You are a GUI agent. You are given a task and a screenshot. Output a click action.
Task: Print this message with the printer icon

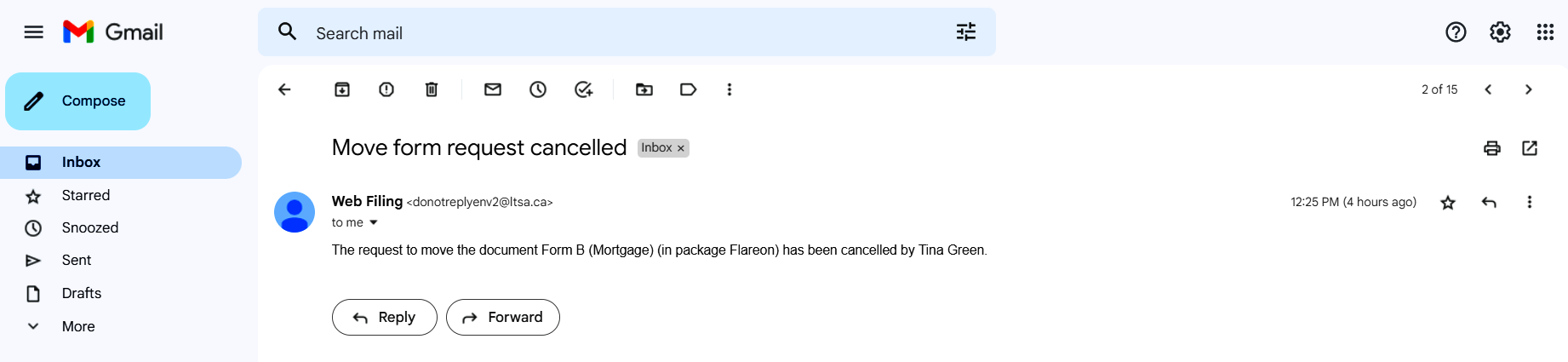point(1492,148)
